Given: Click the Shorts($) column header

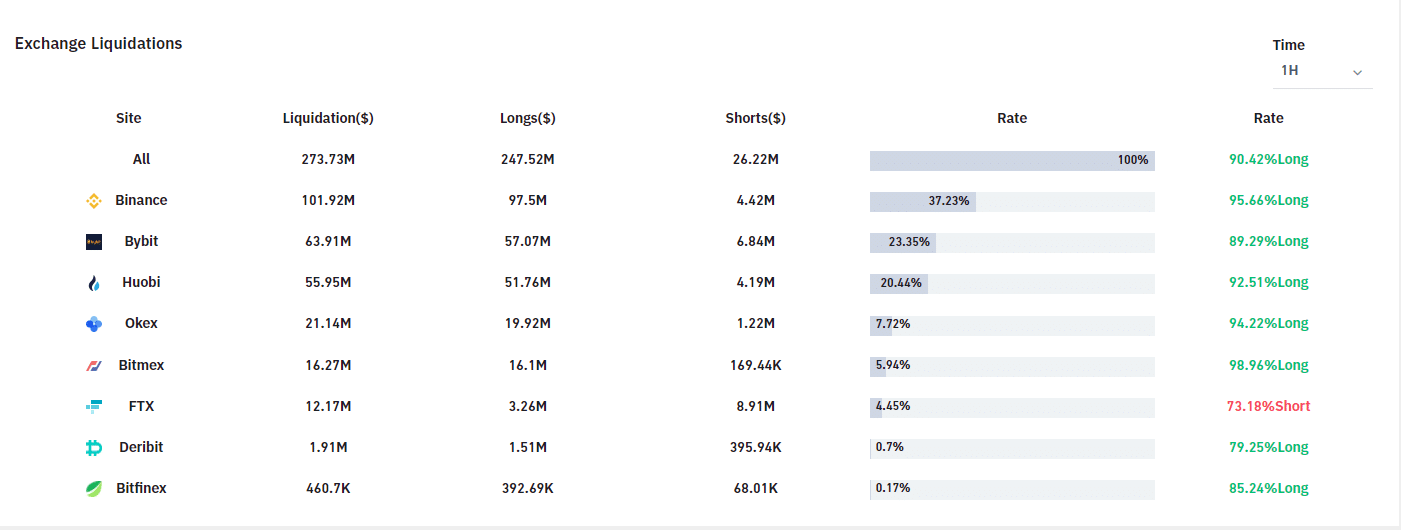Looking at the screenshot, I should 755,118.
